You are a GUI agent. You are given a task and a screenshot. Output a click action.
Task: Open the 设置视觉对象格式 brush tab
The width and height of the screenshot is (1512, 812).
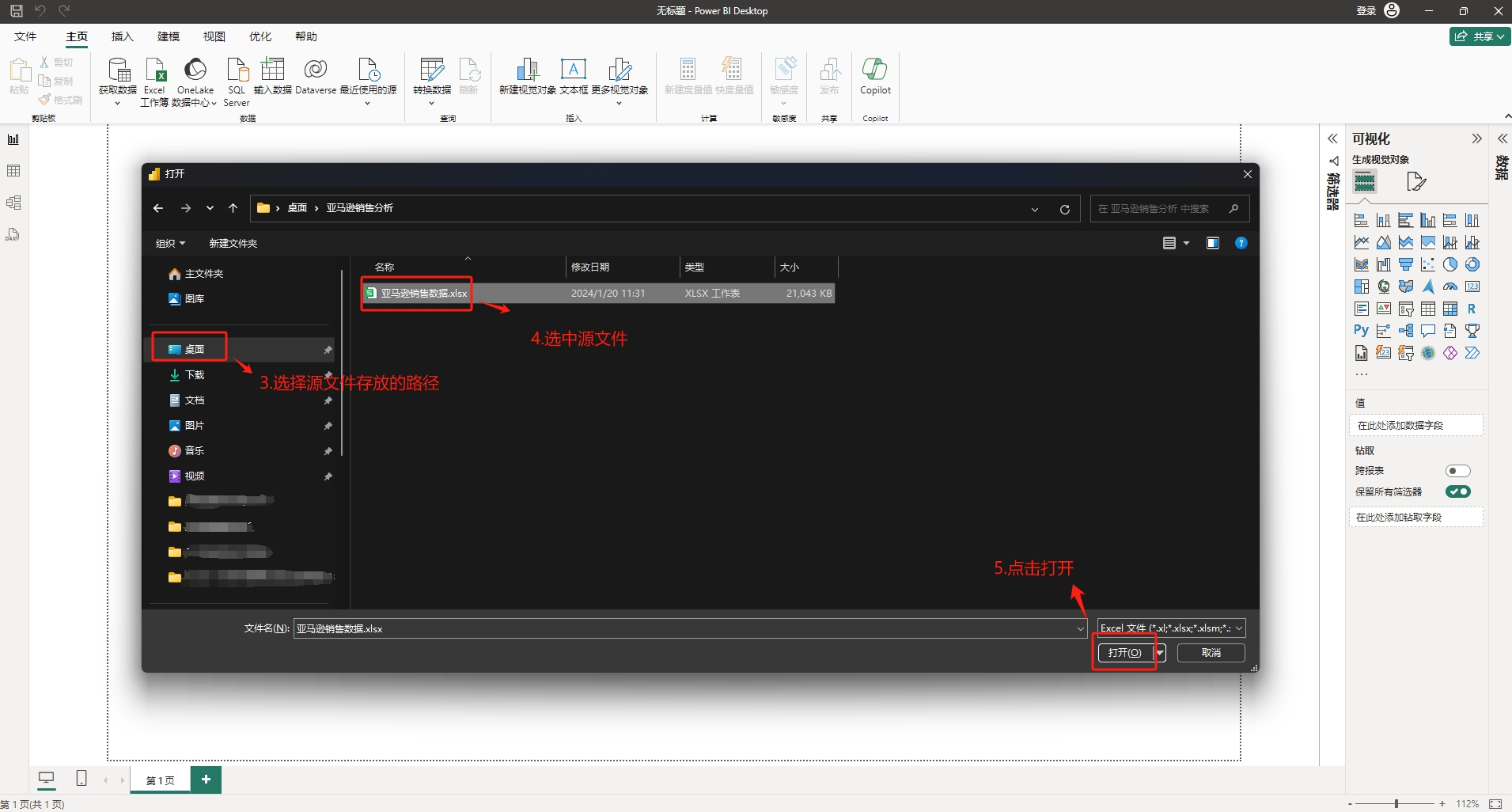pos(1416,182)
